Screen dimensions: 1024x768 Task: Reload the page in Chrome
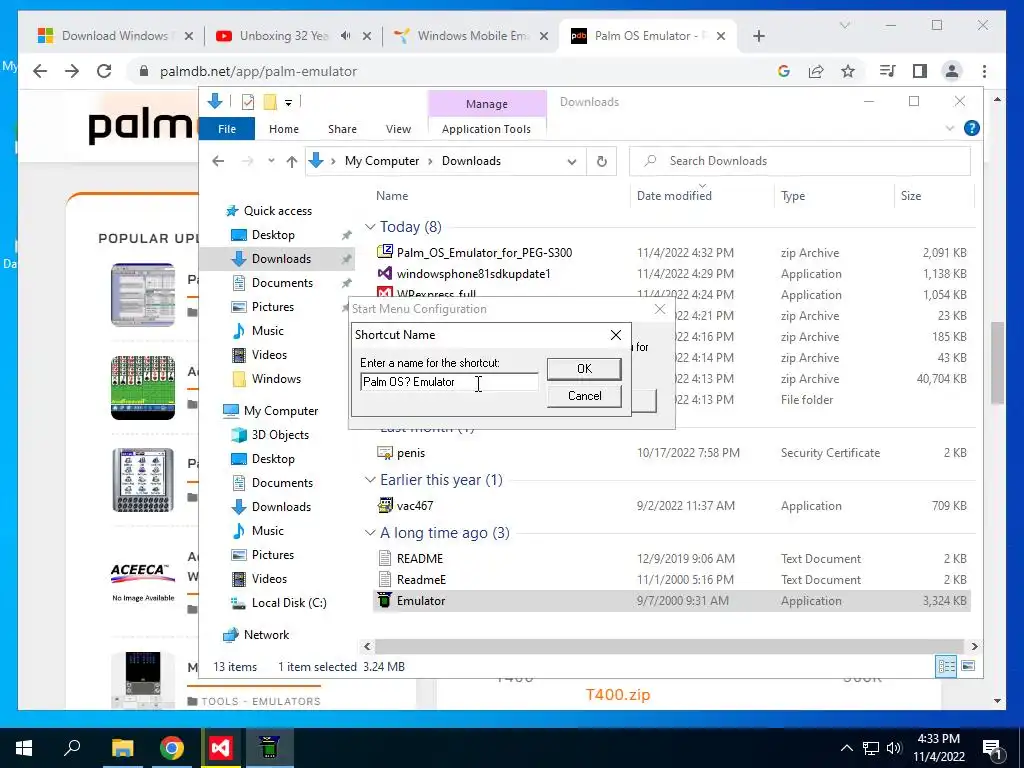click(x=104, y=71)
